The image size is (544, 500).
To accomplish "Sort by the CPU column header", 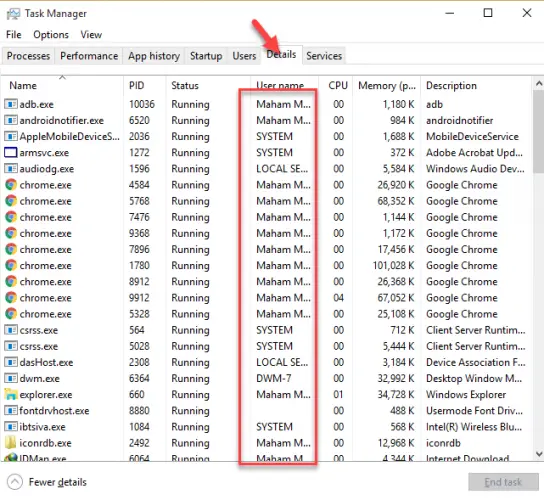I will 336,85.
